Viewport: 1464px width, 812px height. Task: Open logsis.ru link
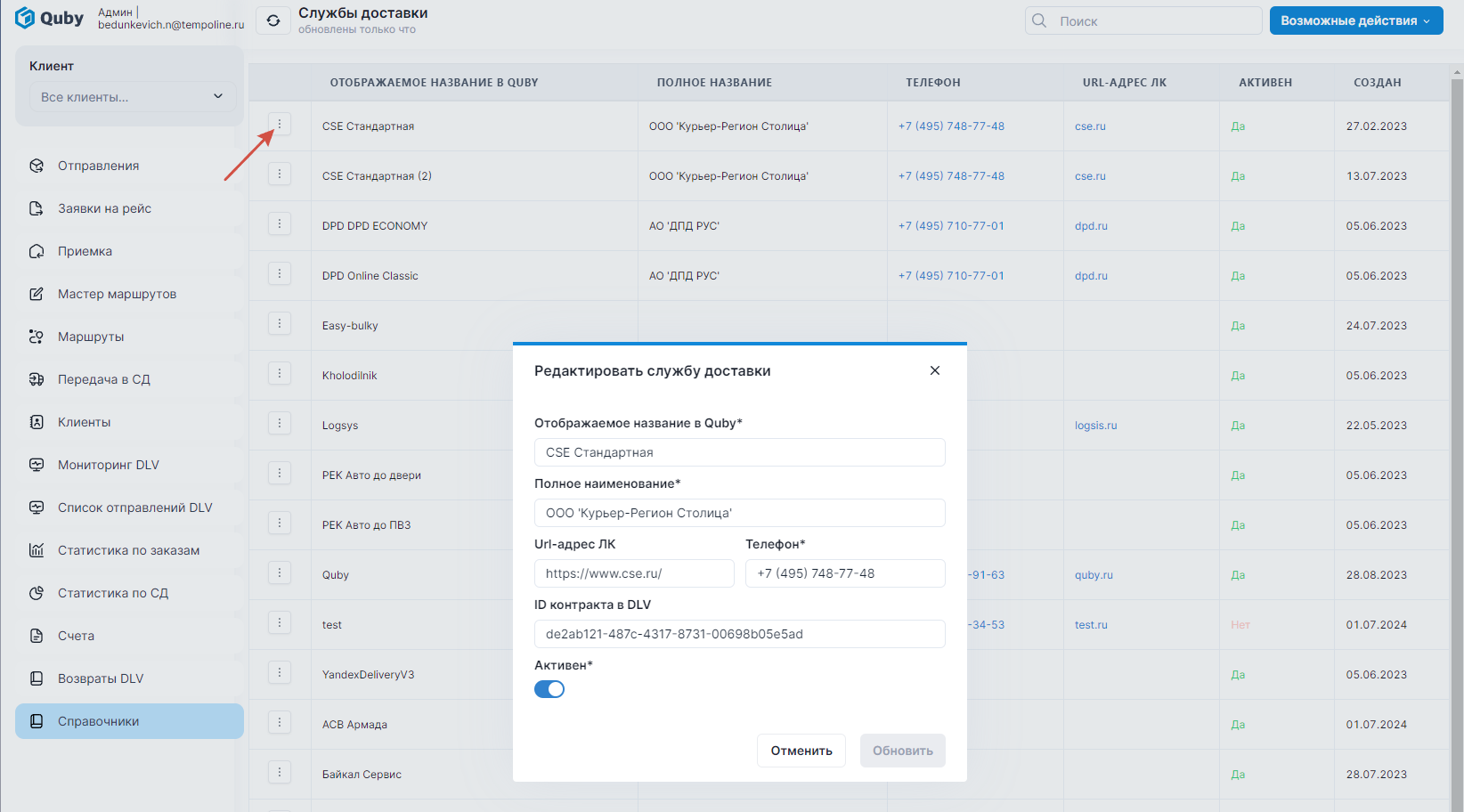(1095, 426)
